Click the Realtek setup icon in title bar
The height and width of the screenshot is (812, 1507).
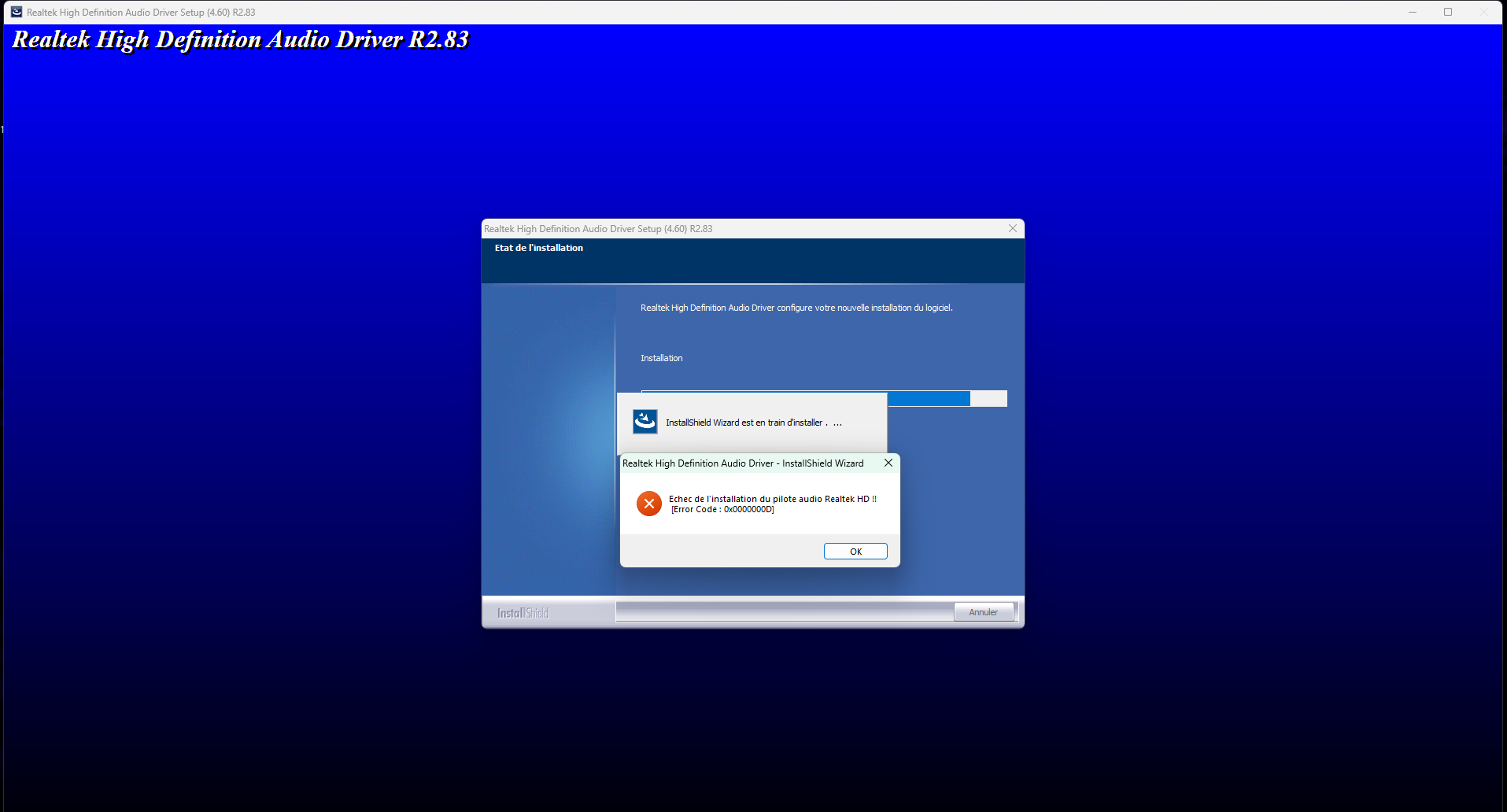click(x=16, y=12)
